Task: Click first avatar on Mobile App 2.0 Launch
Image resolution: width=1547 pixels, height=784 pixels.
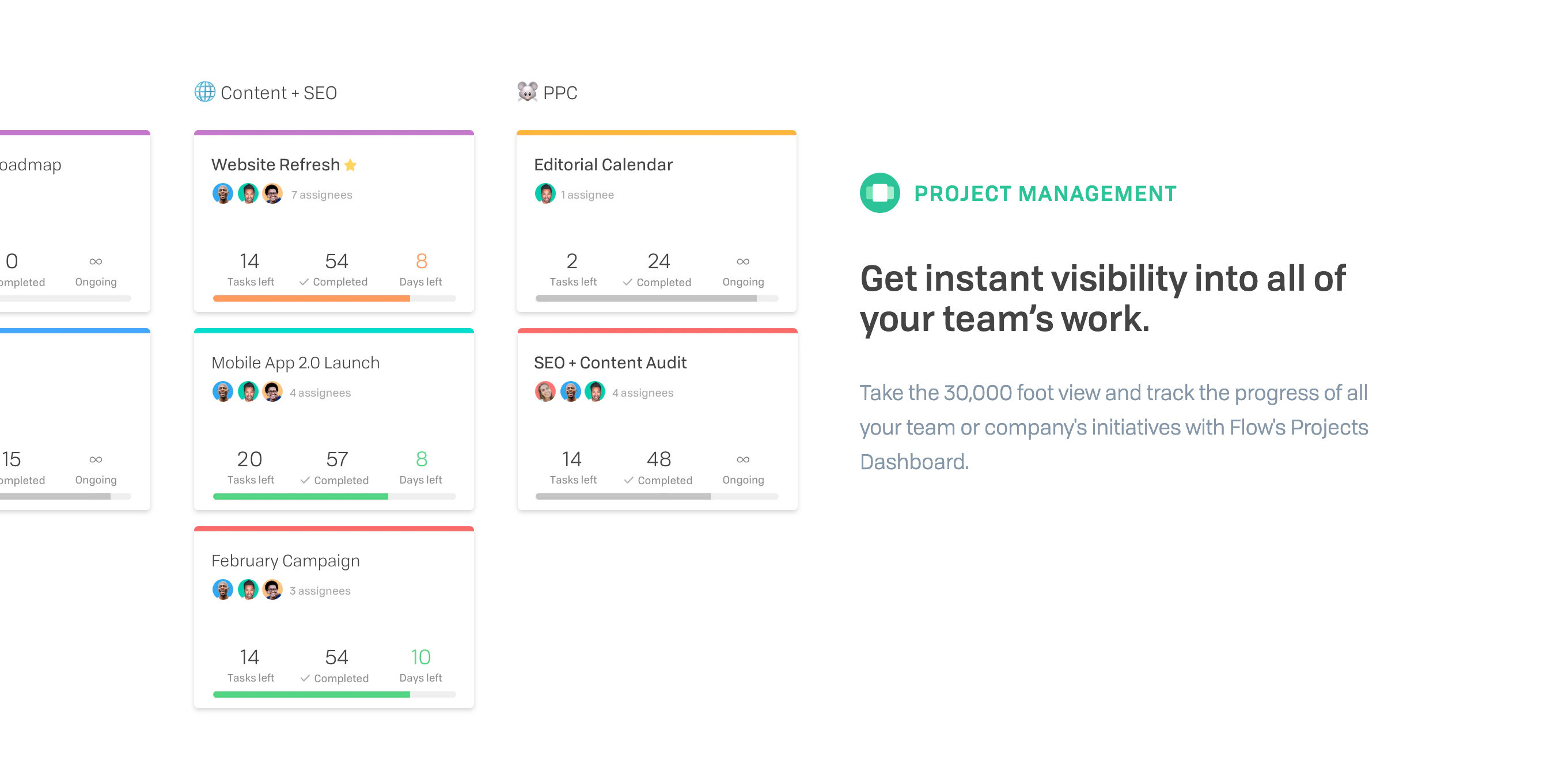Action: tap(223, 392)
